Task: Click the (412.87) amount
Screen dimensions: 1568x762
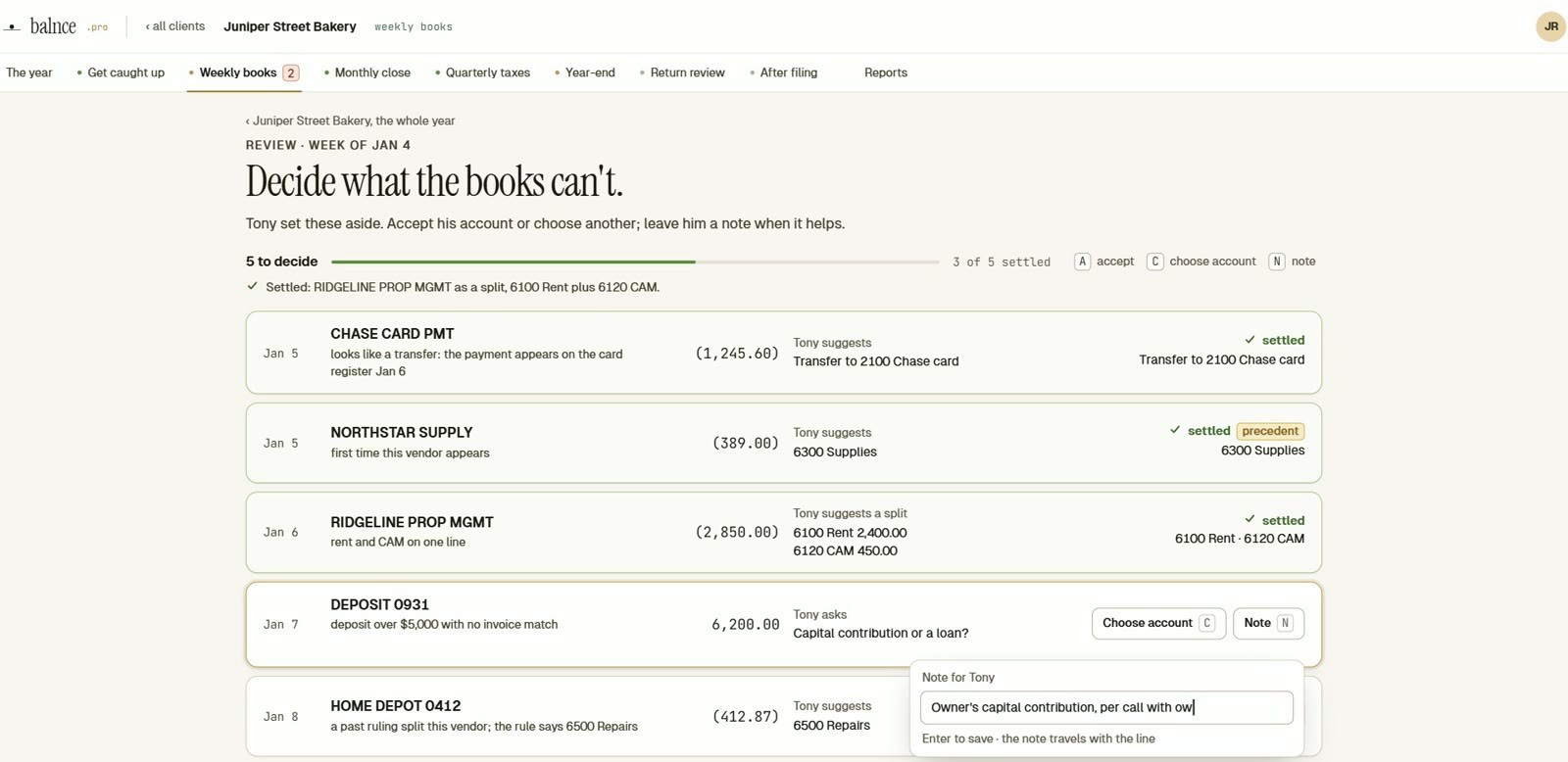Action: click(746, 716)
